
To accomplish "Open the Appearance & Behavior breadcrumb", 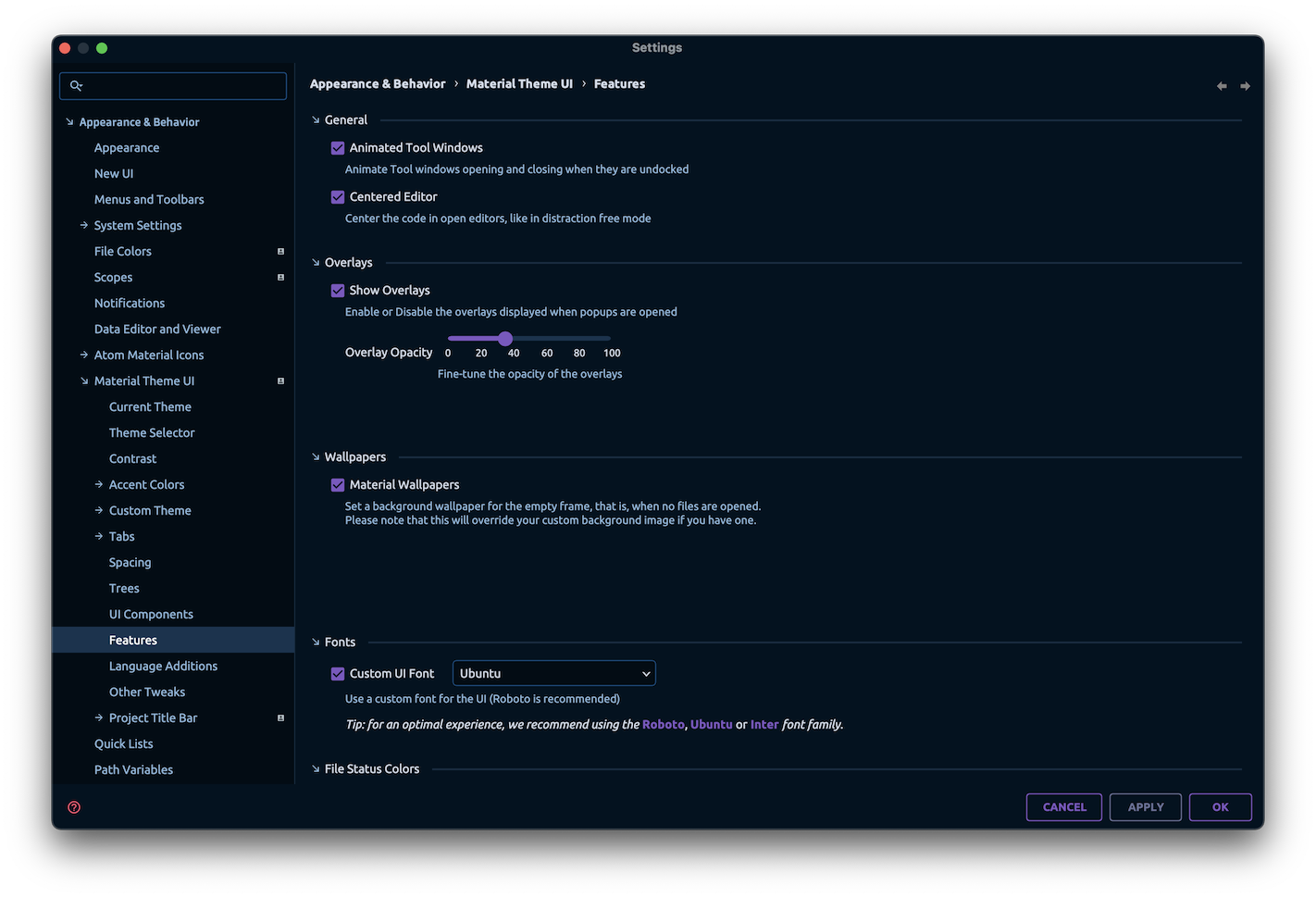I will click(378, 83).
